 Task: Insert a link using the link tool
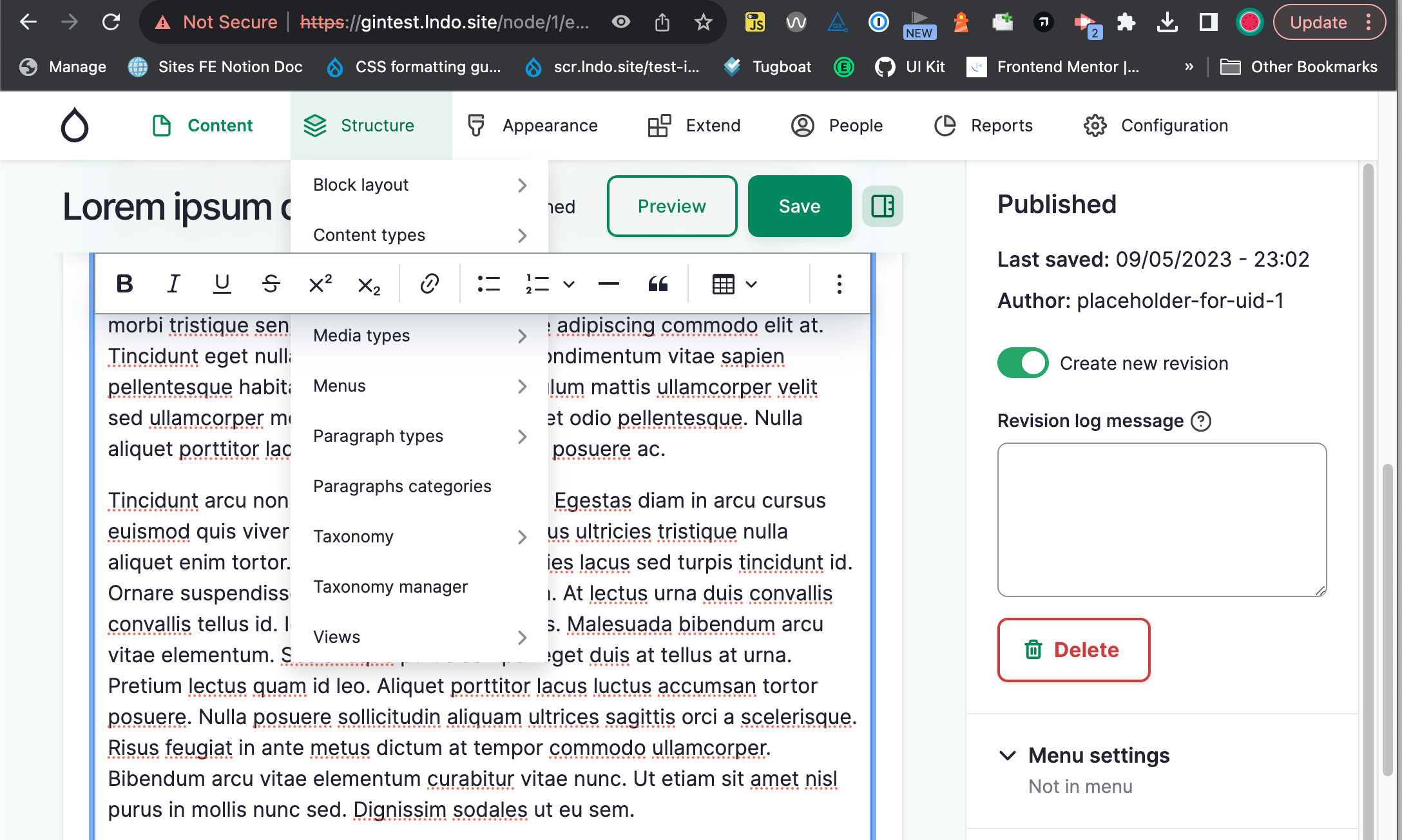pyautogui.click(x=429, y=283)
